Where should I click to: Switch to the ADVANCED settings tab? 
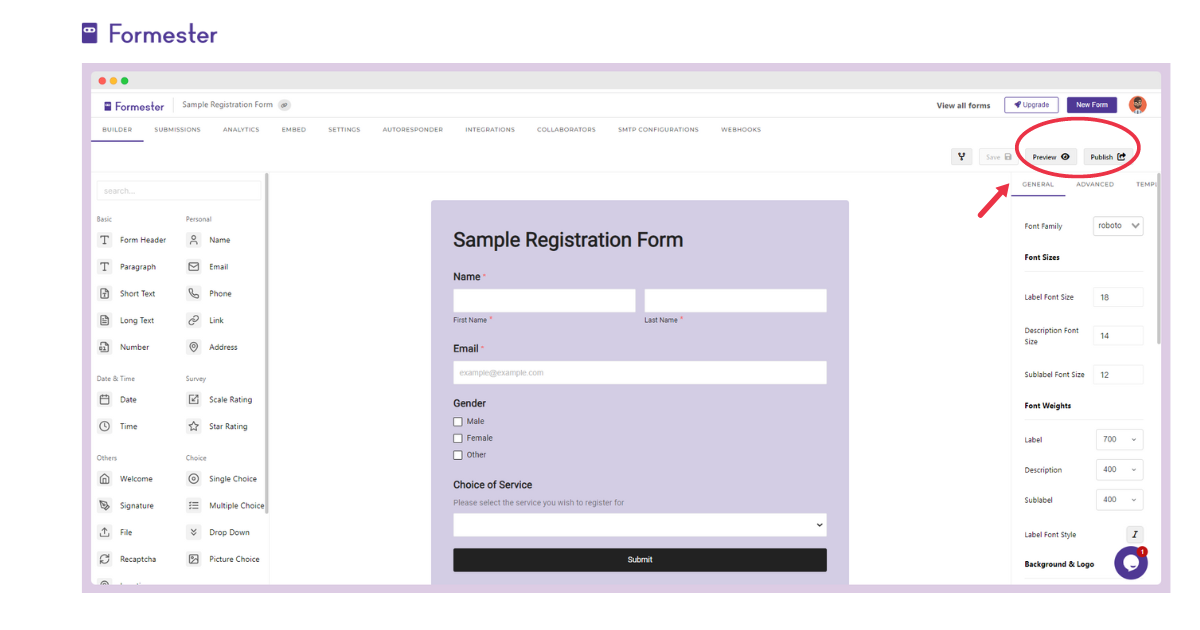tap(1095, 184)
